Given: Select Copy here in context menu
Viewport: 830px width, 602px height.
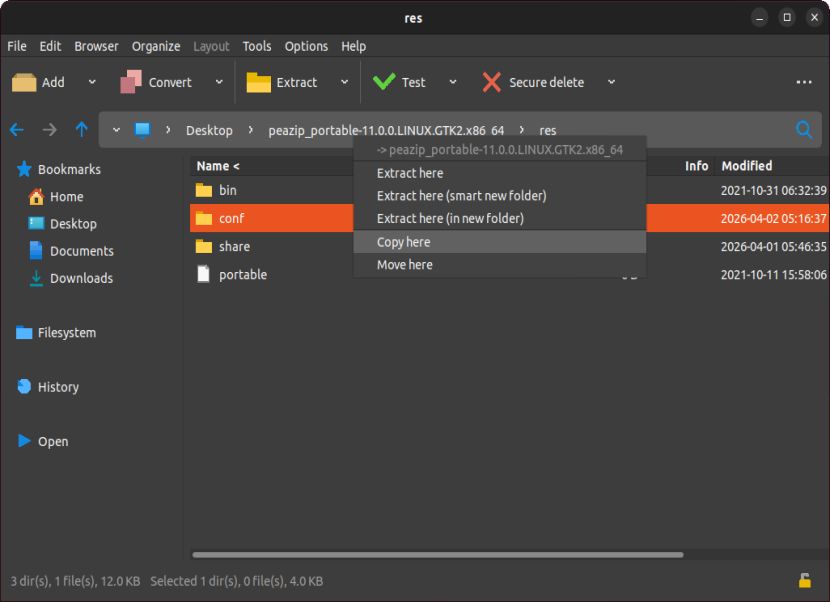Looking at the screenshot, I should coord(500,242).
